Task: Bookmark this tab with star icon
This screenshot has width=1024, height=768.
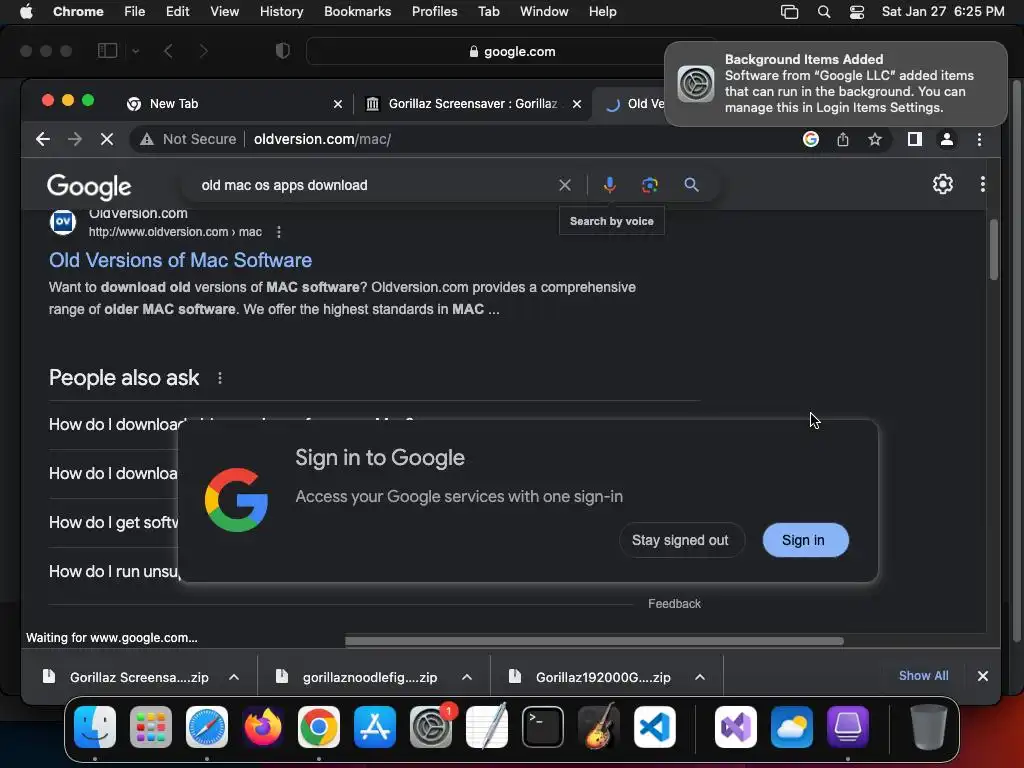Action: (x=875, y=139)
